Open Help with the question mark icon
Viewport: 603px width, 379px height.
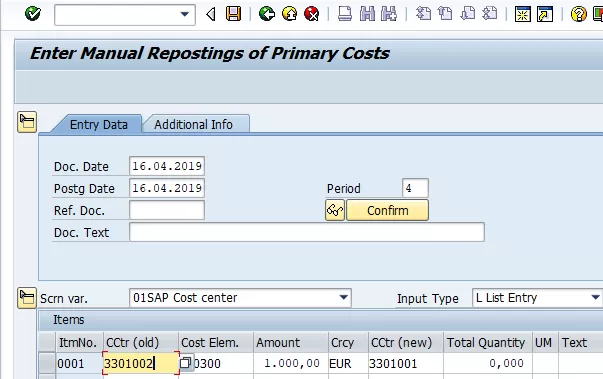(578, 14)
